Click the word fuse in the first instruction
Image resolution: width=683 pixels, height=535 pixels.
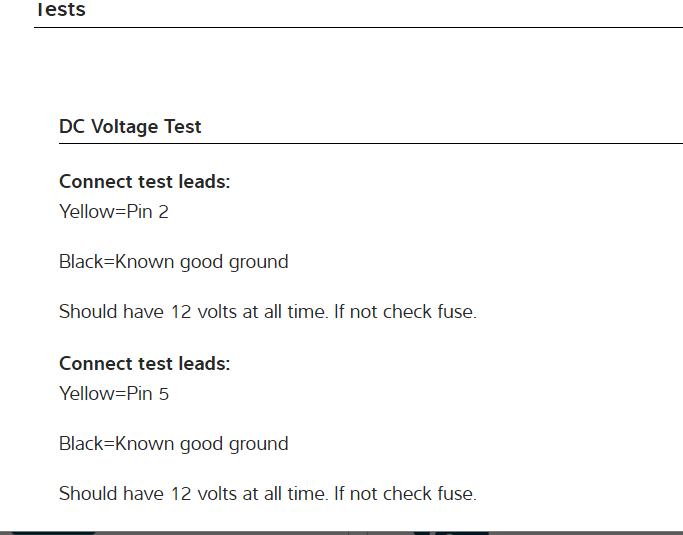pyautogui.click(x=456, y=312)
